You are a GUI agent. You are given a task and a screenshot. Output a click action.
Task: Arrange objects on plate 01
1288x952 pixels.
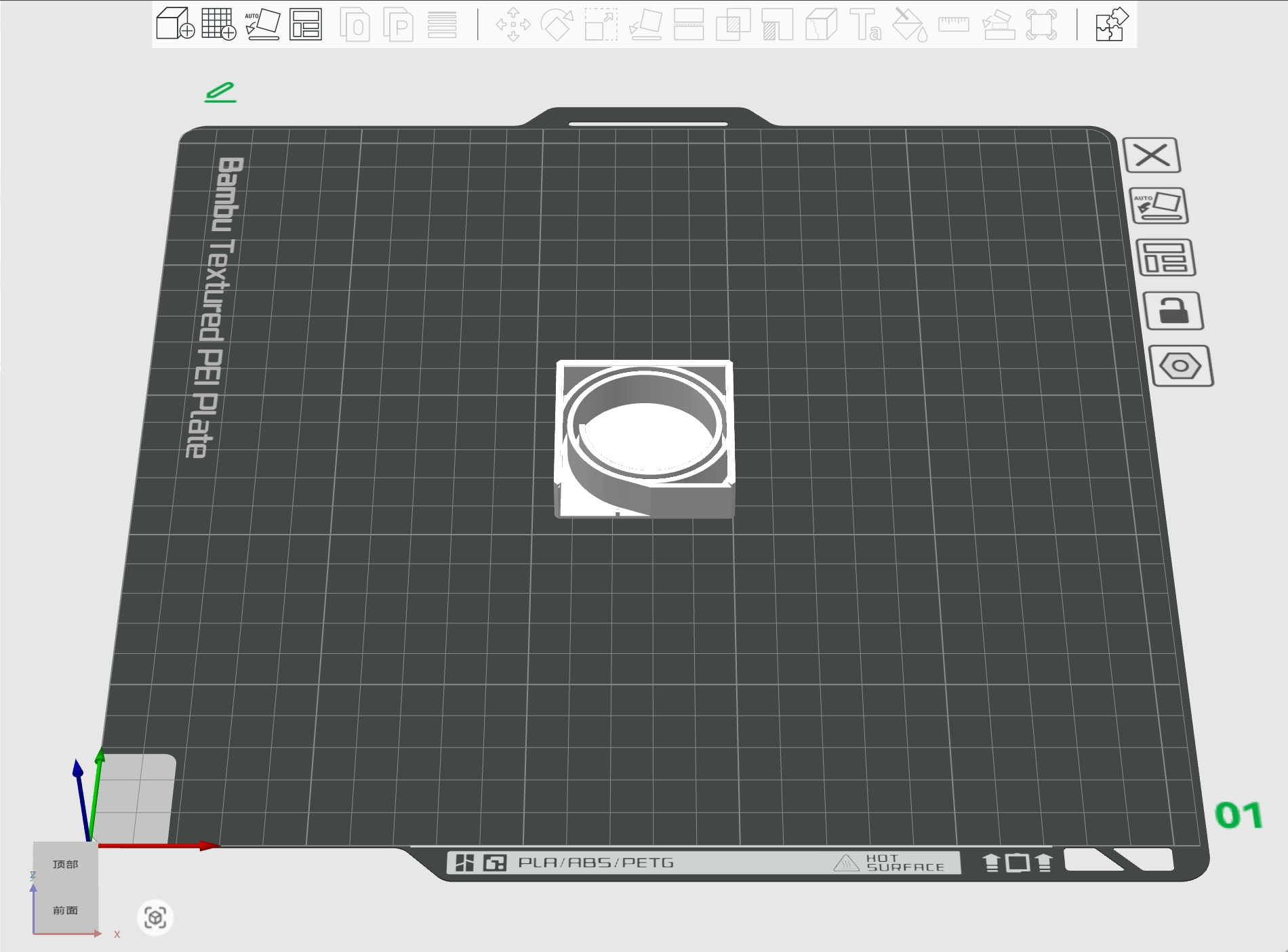click(1166, 258)
